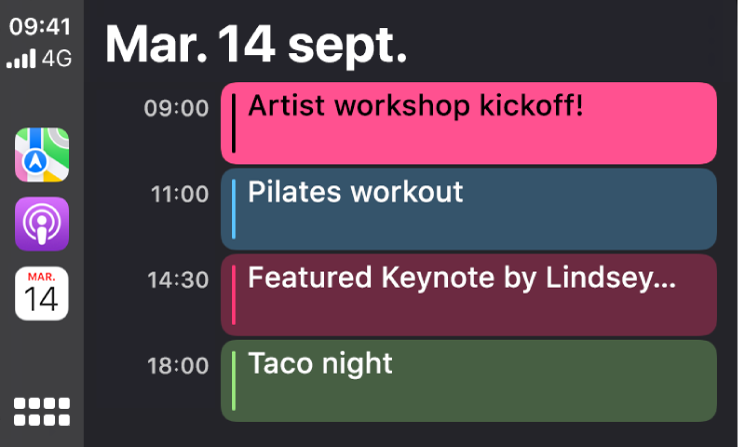This screenshot has height=447, width=739.
Task: View the Featured Keynote by Lindsey event
Action: click(x=468, y=294)
